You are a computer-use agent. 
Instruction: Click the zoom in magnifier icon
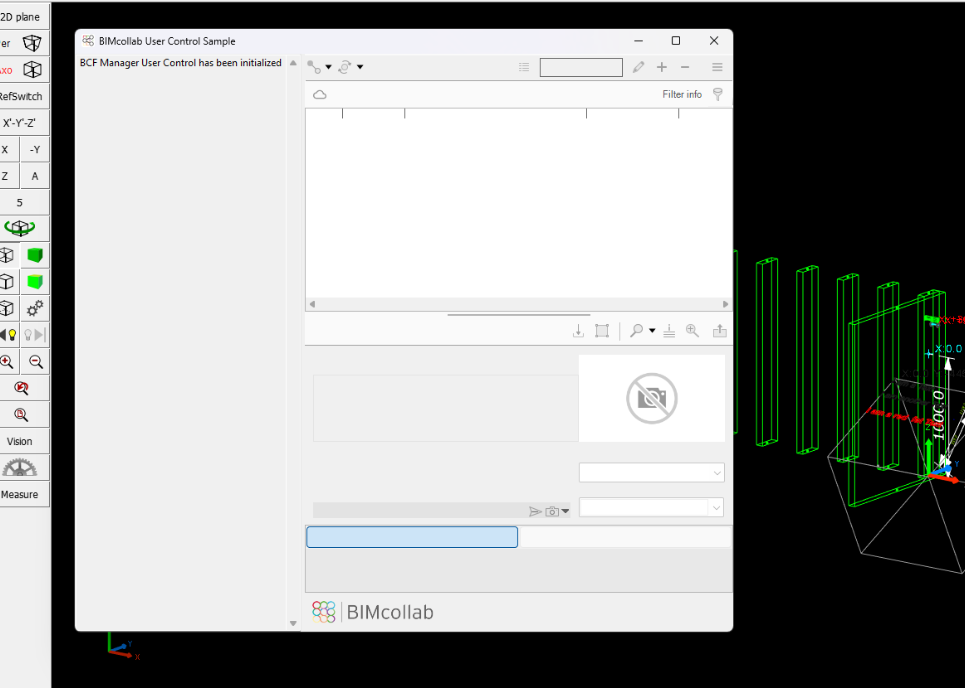(7, 362)
